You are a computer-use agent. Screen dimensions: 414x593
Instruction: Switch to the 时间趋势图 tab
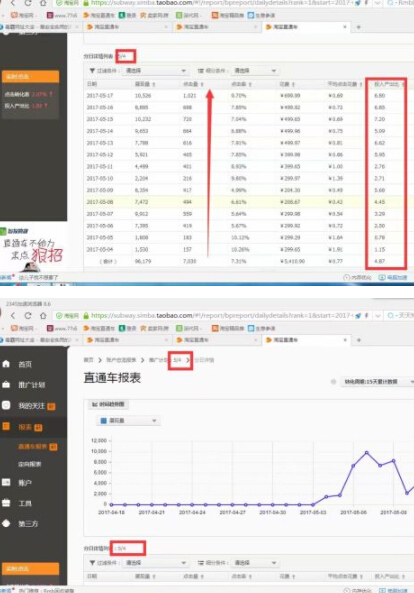point(109,404)
